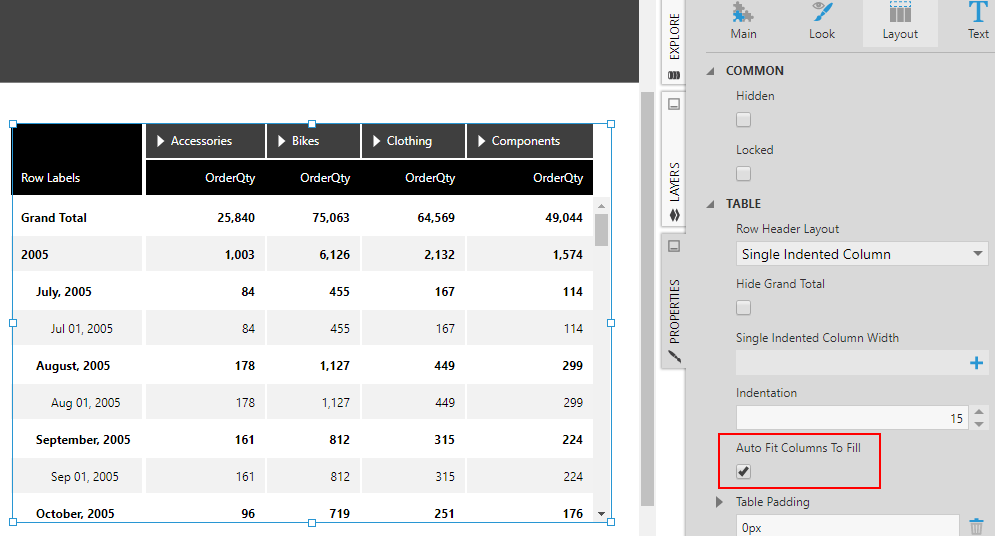This screenshot has width=995, height=536.
Task: Enable the Hidden checkbox
Action: click(743, 119)
